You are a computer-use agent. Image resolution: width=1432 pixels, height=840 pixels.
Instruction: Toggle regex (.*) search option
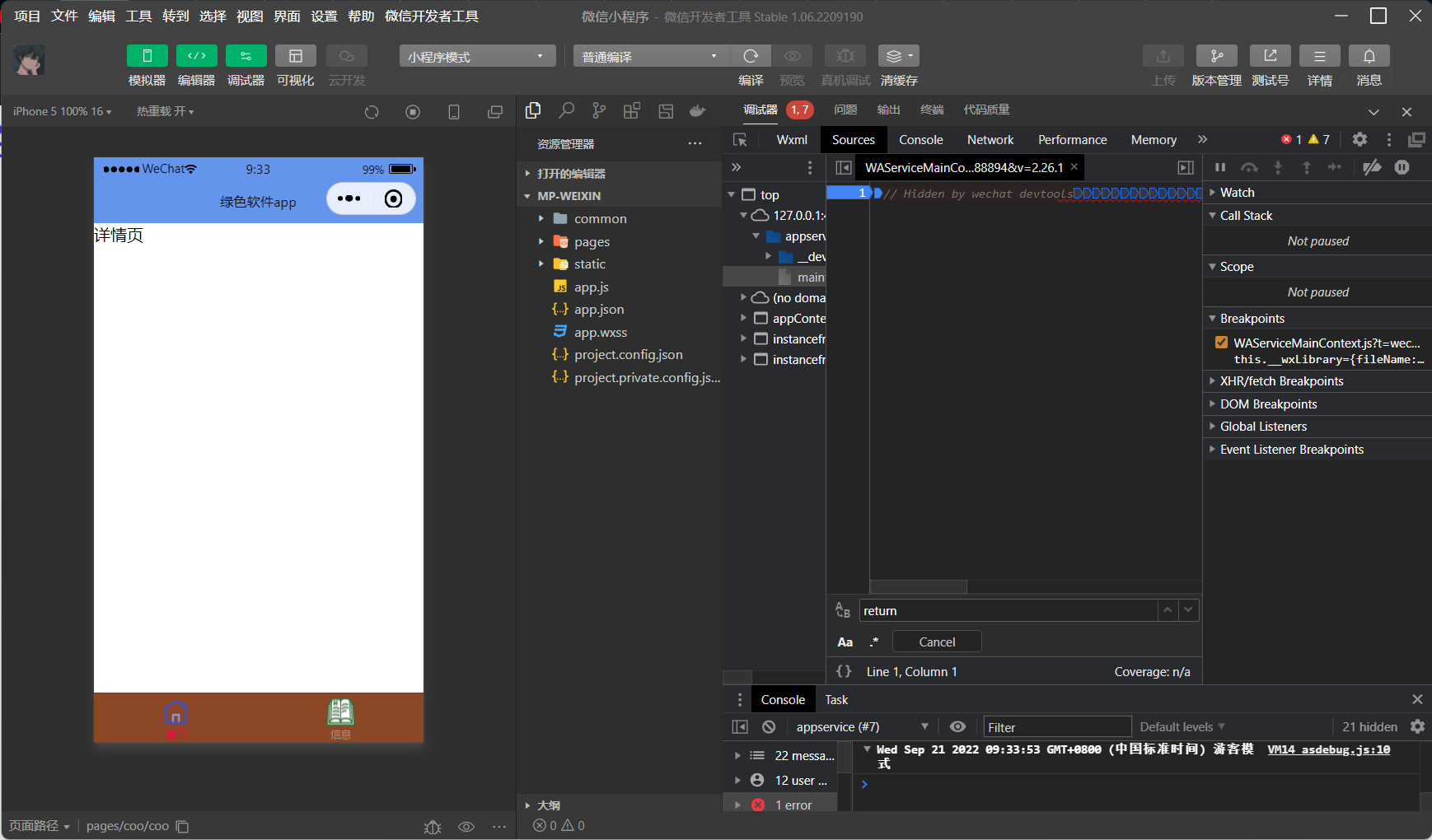(873, 642)
